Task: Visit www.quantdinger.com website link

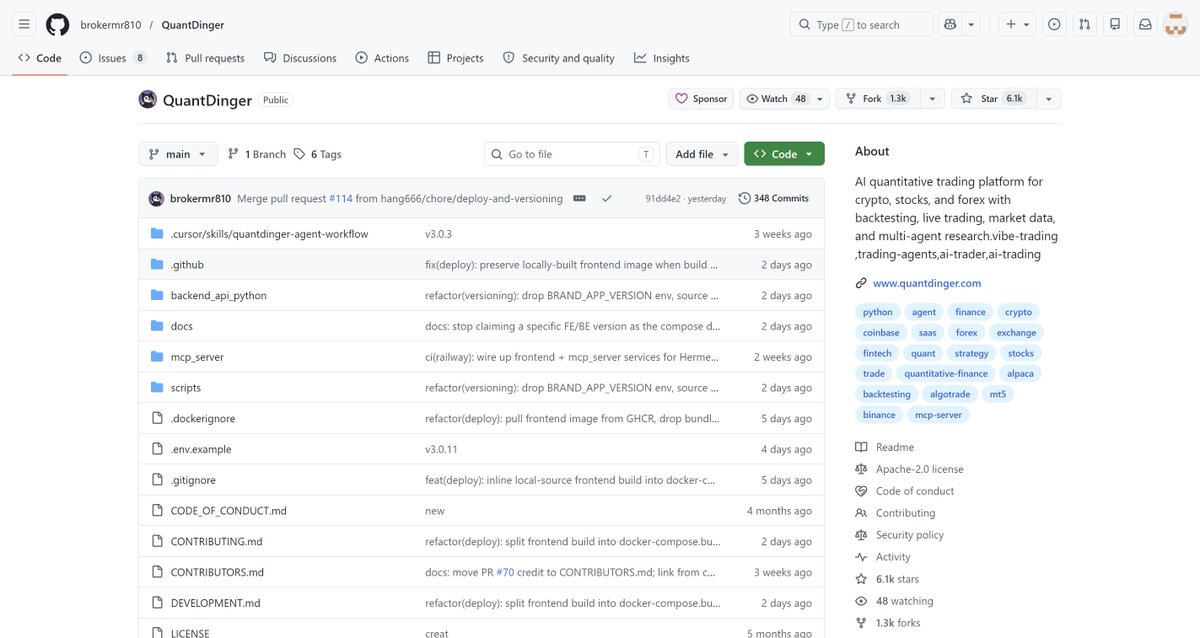Action: [927, 283]
